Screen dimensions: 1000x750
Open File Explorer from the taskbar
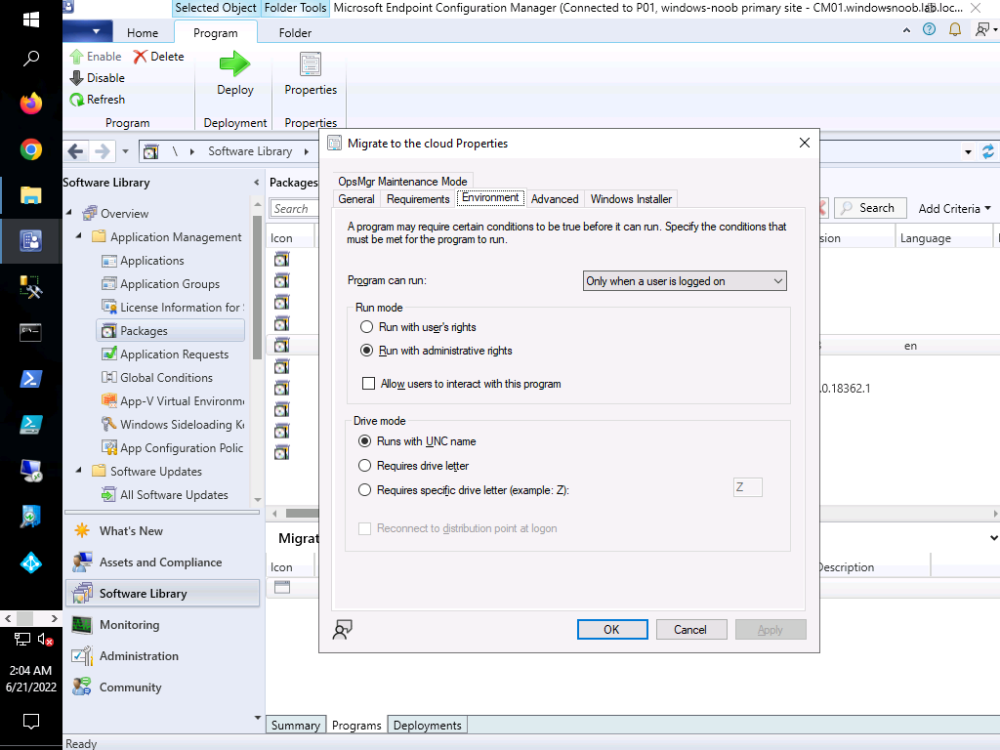tap(31, 195)
